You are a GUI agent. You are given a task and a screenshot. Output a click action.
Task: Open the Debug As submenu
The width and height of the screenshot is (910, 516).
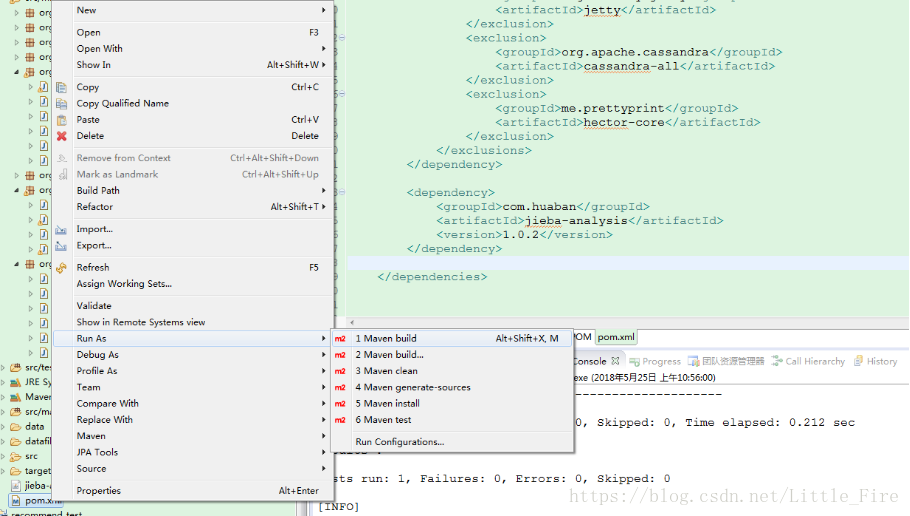pyautogui.click(x=193, y=355)
